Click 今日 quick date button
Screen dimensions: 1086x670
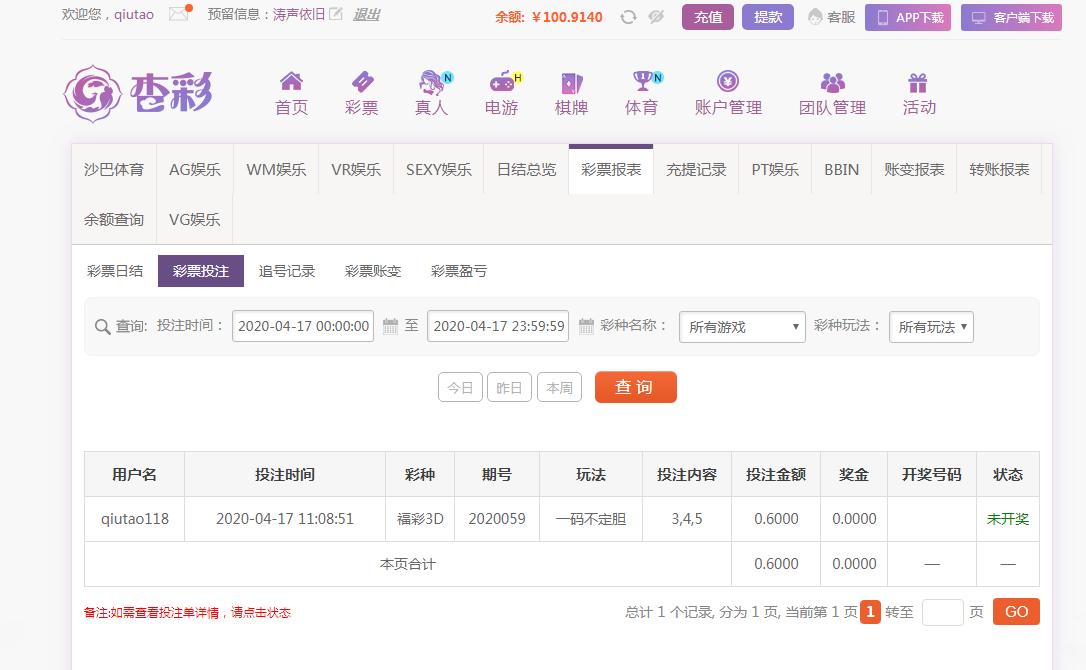click(460, 387)
